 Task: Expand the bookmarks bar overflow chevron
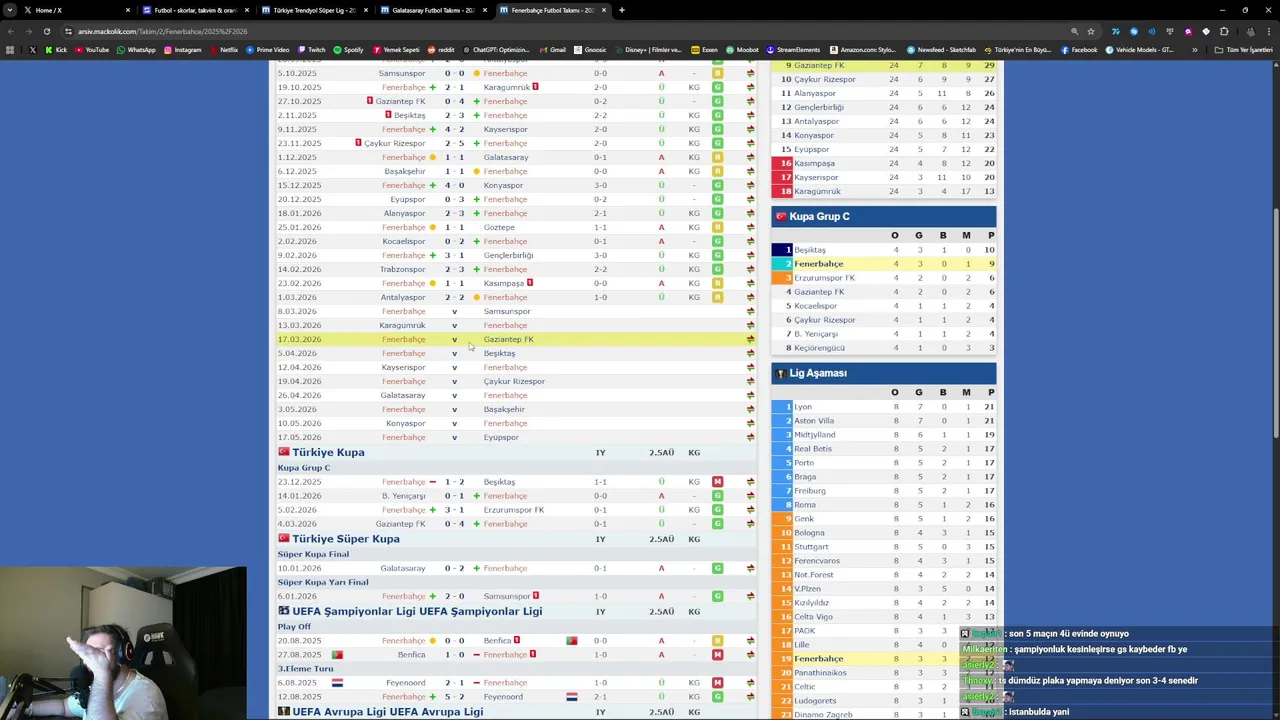tap(1194, 50)
